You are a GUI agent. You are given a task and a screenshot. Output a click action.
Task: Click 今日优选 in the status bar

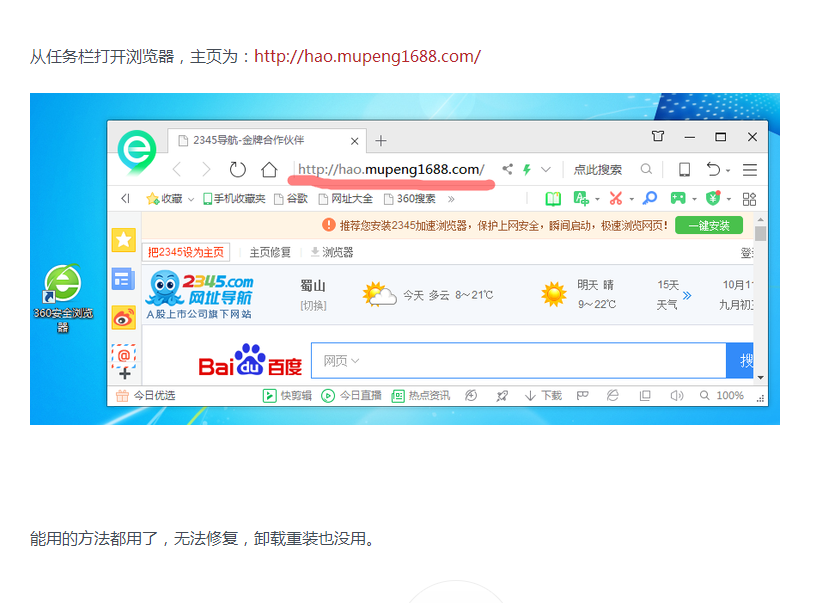(145, 395)
